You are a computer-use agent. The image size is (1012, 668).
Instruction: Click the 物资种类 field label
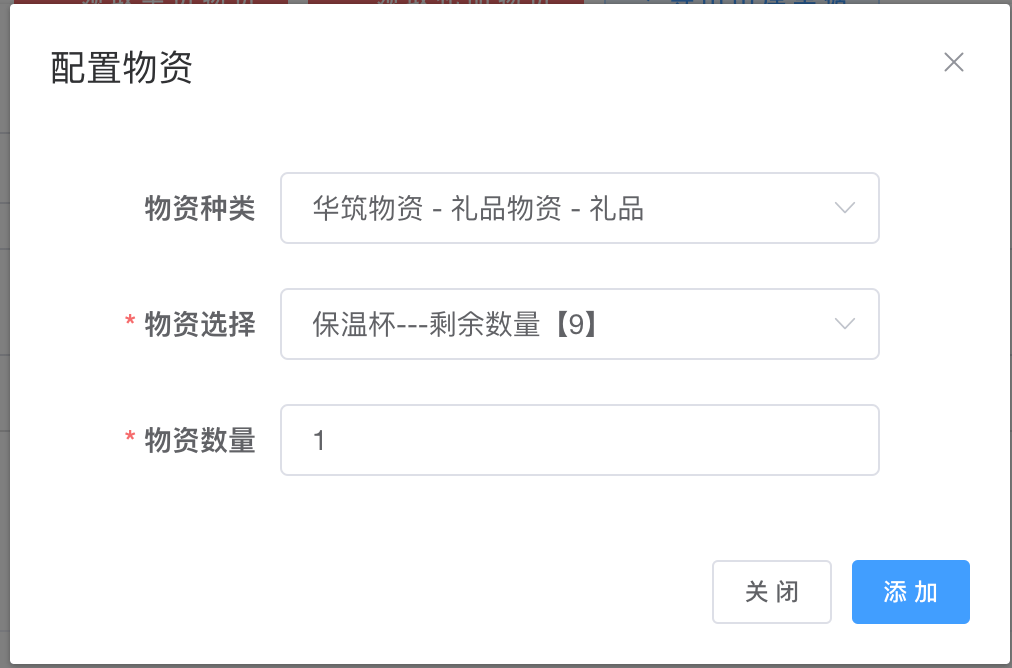click(200, 208)
